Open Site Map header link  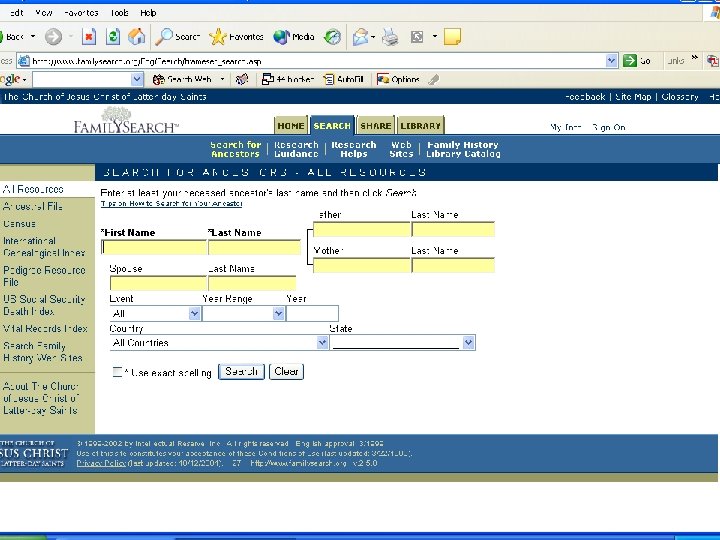point(633,97)
